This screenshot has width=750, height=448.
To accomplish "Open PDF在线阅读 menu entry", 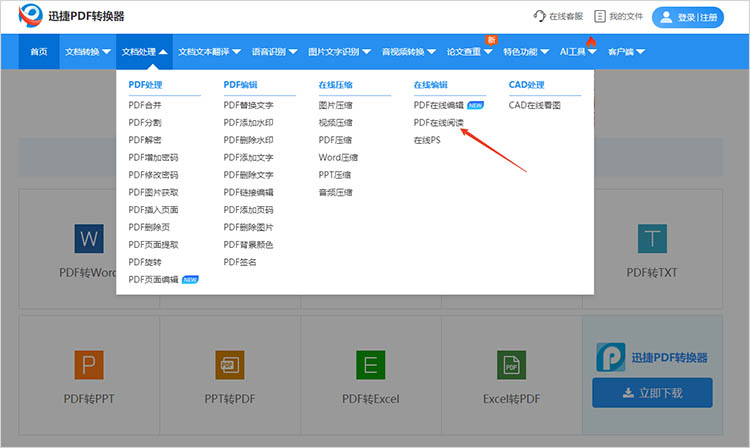I will pos(439,123).
